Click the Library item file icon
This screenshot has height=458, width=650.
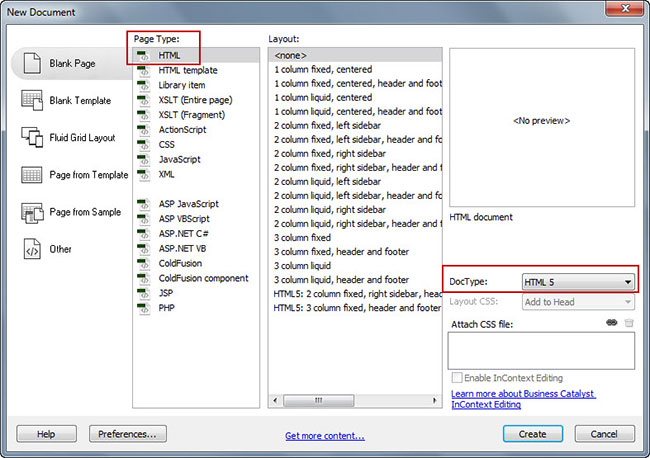143,85
